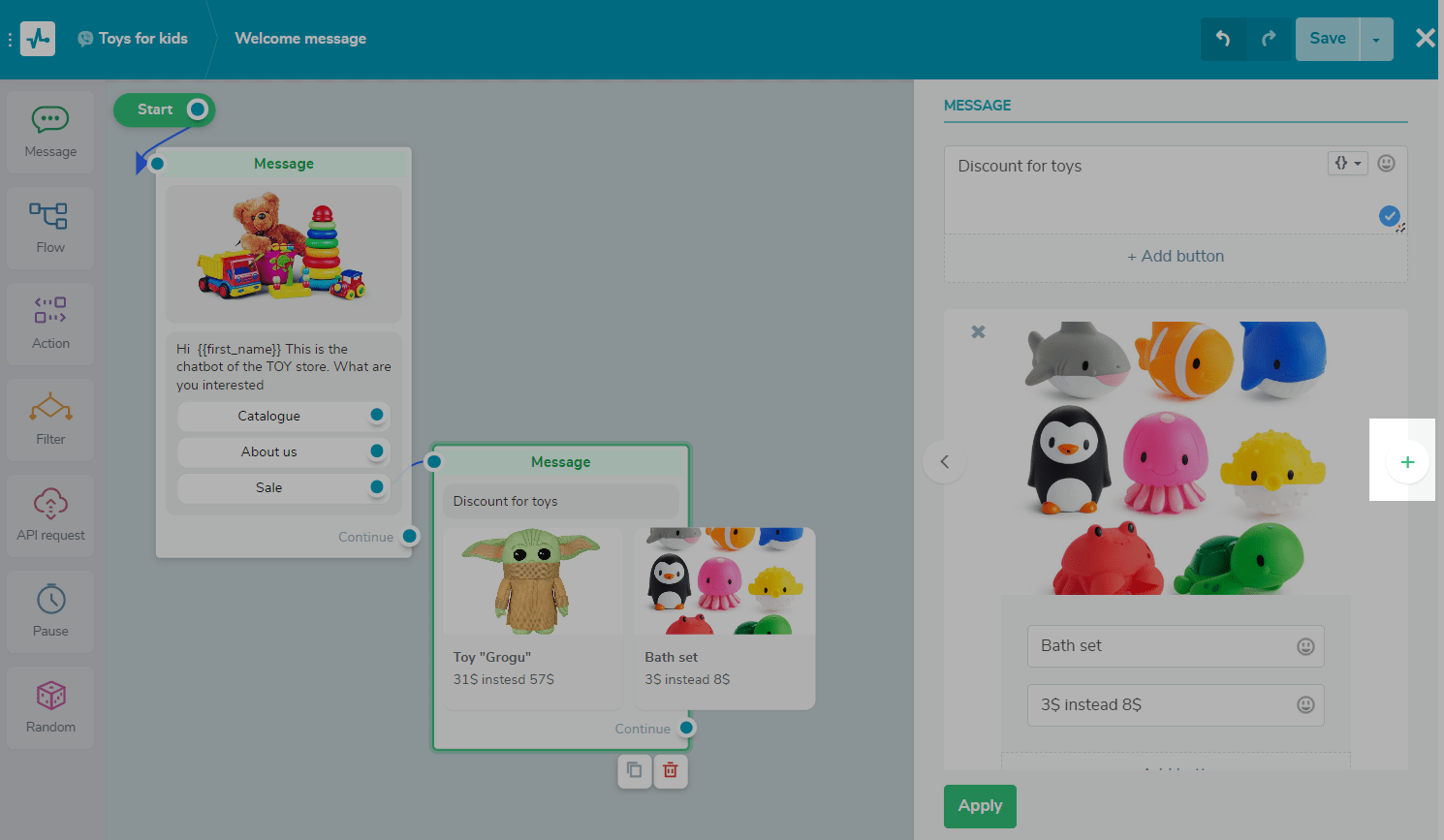
Task: Edit the Discount for toys message text
Action: pos(1176,190)
